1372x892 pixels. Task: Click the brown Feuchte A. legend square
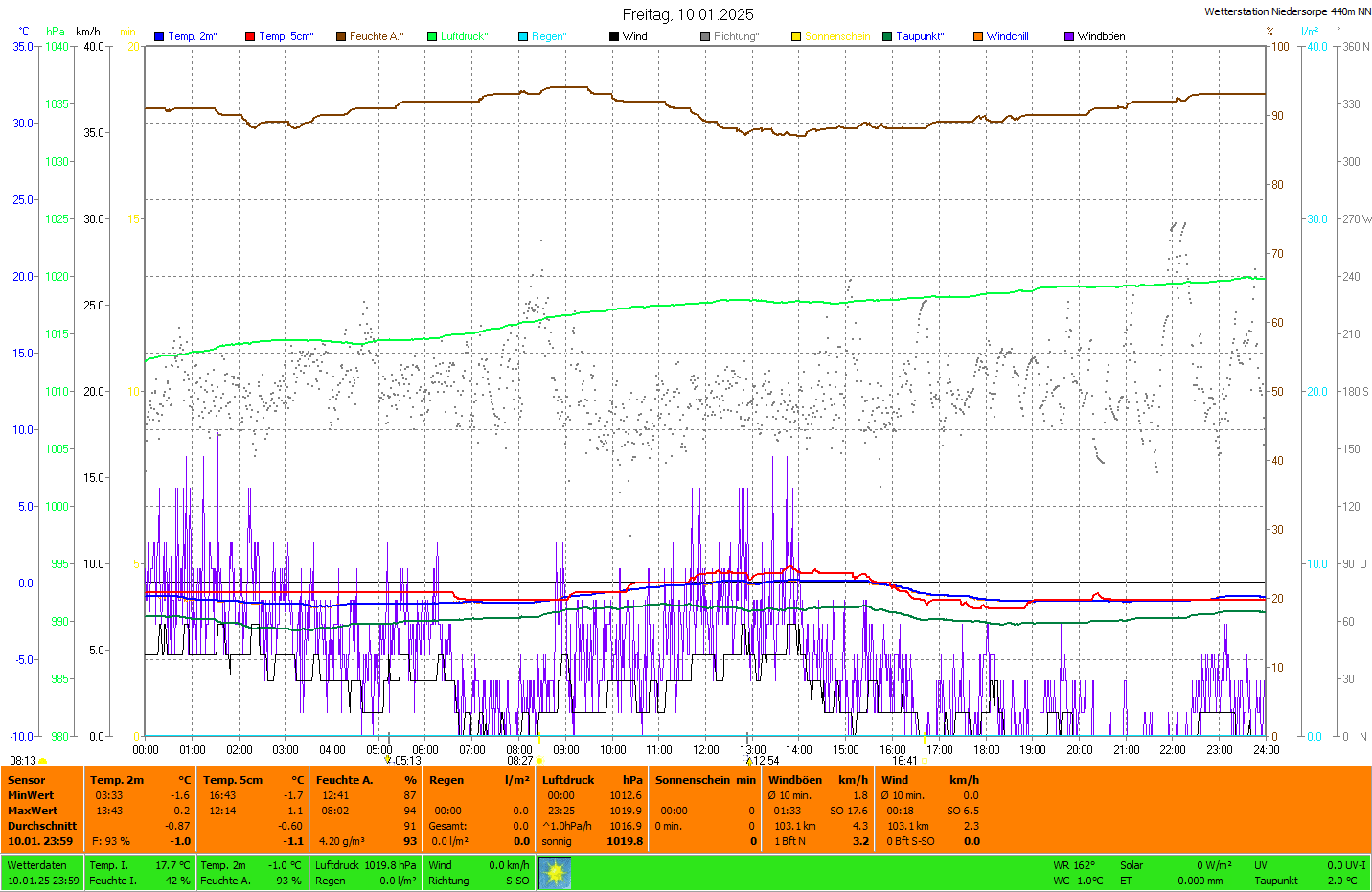pyautogui.click(x=341, y=36)
